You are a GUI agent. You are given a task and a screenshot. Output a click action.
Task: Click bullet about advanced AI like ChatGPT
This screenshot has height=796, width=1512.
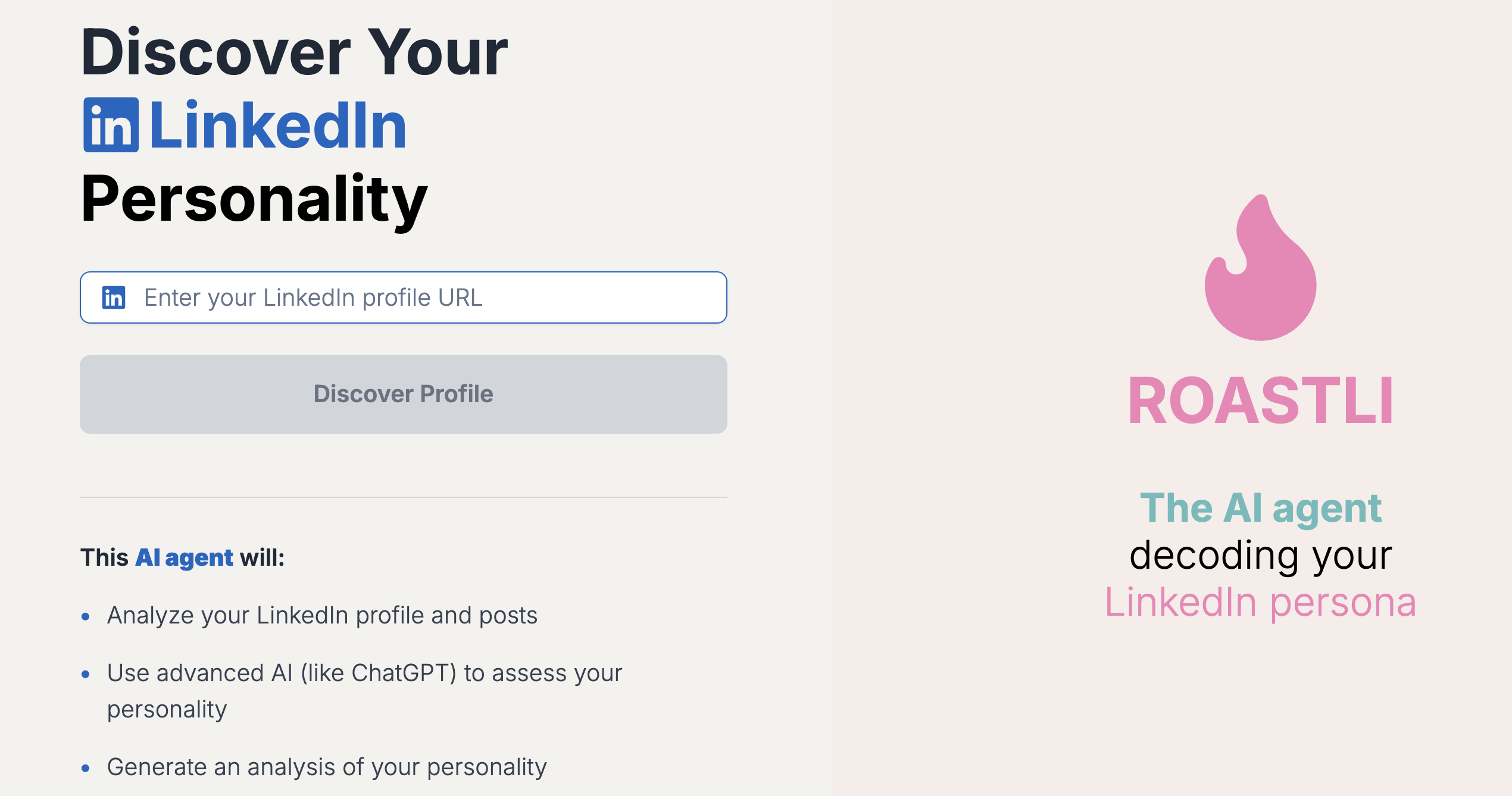364,691
